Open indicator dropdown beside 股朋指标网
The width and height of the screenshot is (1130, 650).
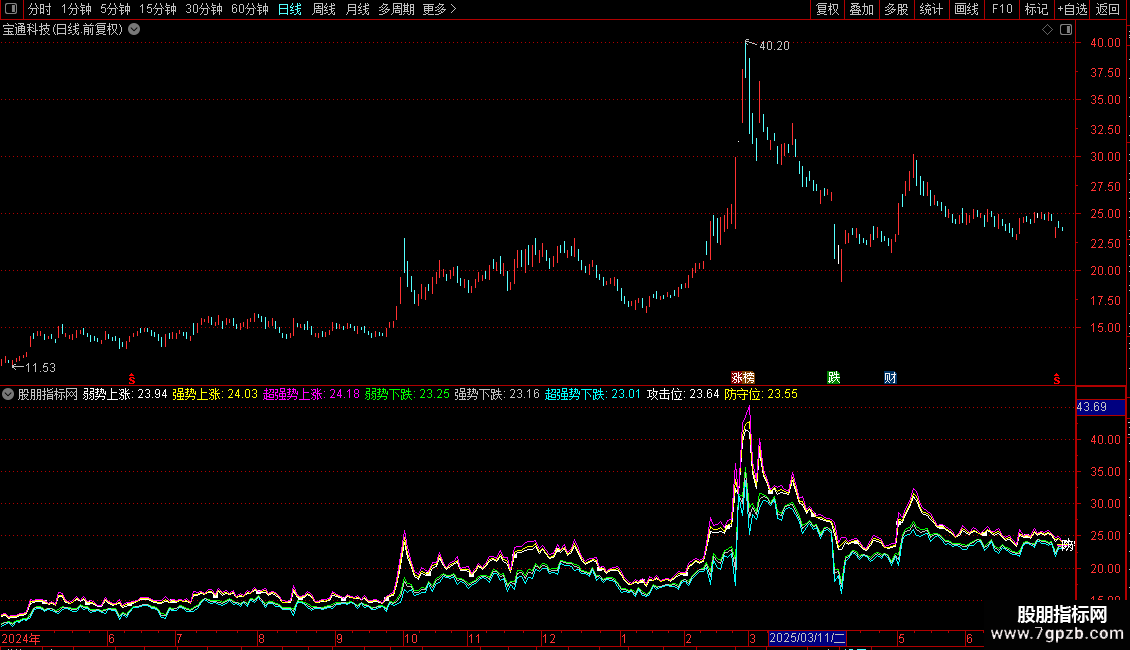[x=8, y=394]
